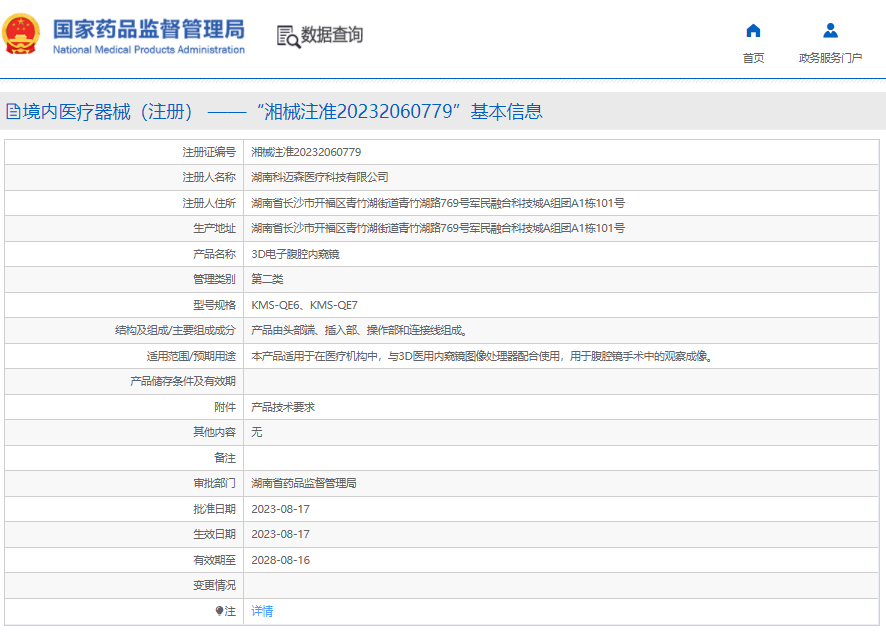
Task: Click the 政务服务门户 user icon
Action: point(831,31)
